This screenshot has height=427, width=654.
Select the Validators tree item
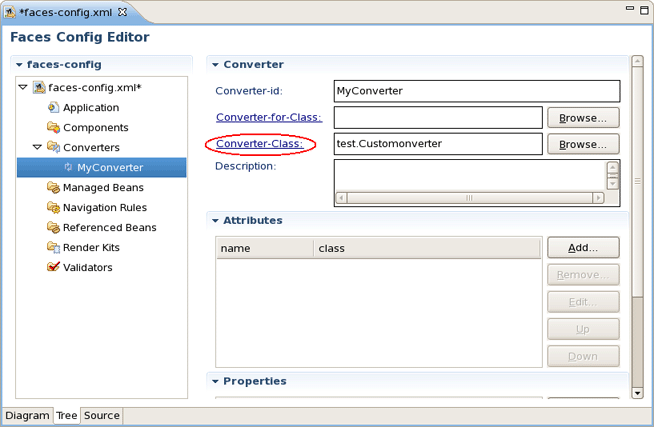point(88,267)
